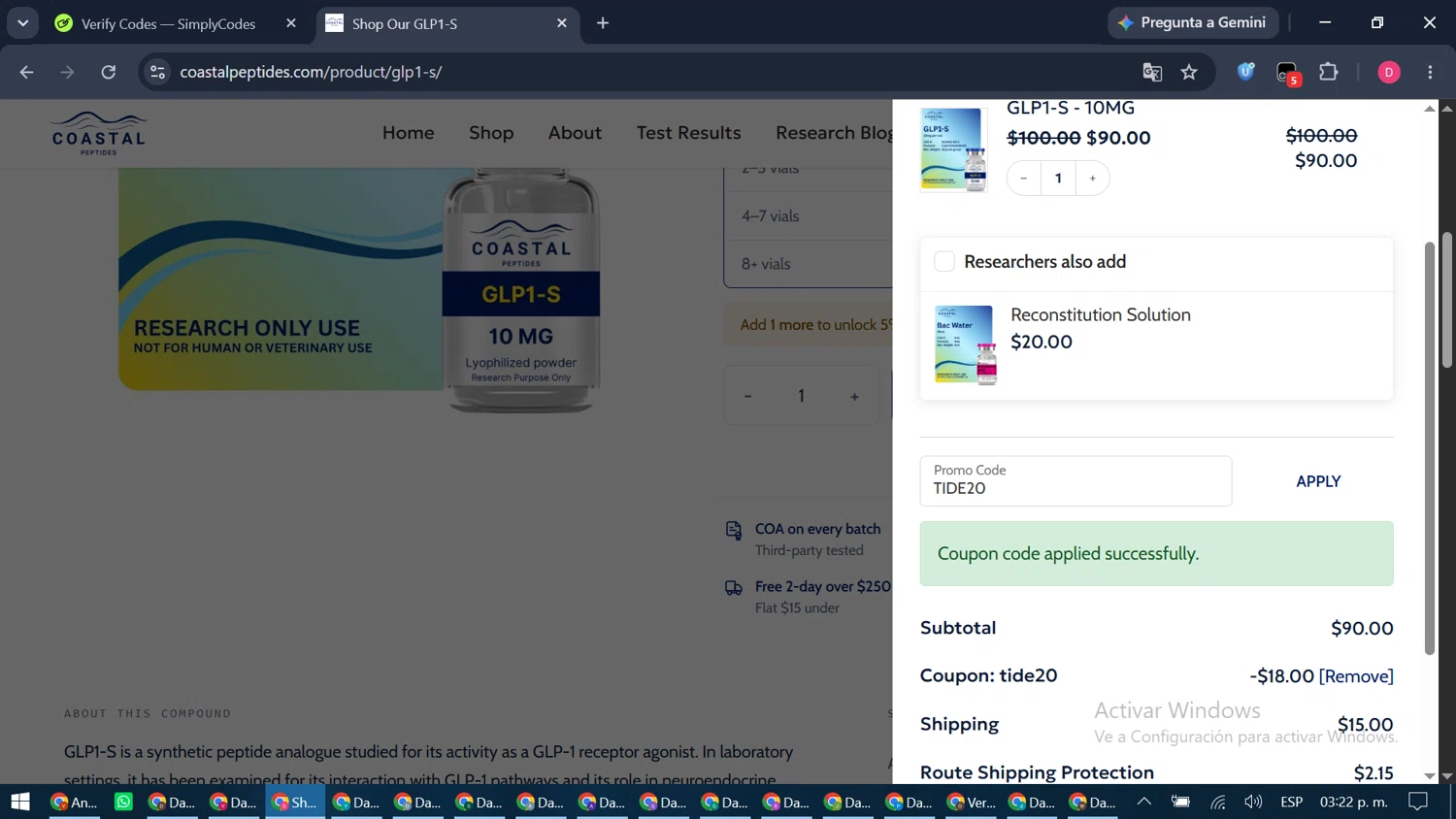
Task: Click the Reconstitution Solution thumbnail
Action: 966,344
